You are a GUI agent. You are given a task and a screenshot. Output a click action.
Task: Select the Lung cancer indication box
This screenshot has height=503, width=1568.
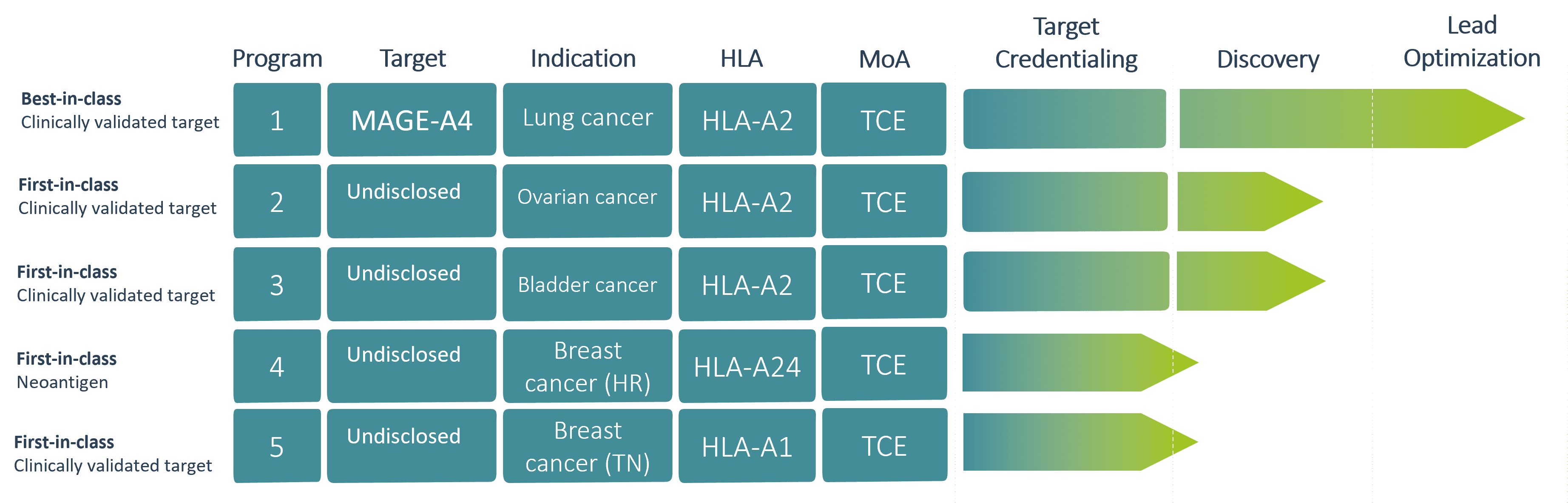click(588, 119)
